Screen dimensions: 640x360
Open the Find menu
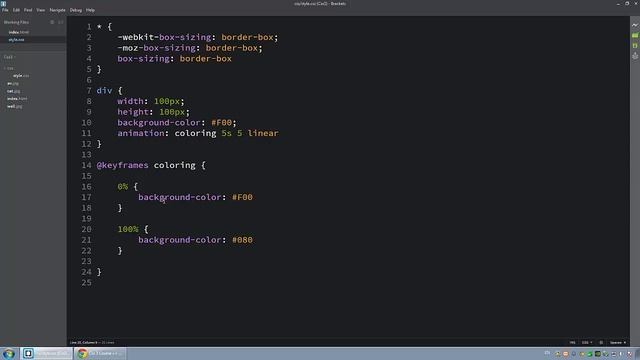tap(28, 10)
